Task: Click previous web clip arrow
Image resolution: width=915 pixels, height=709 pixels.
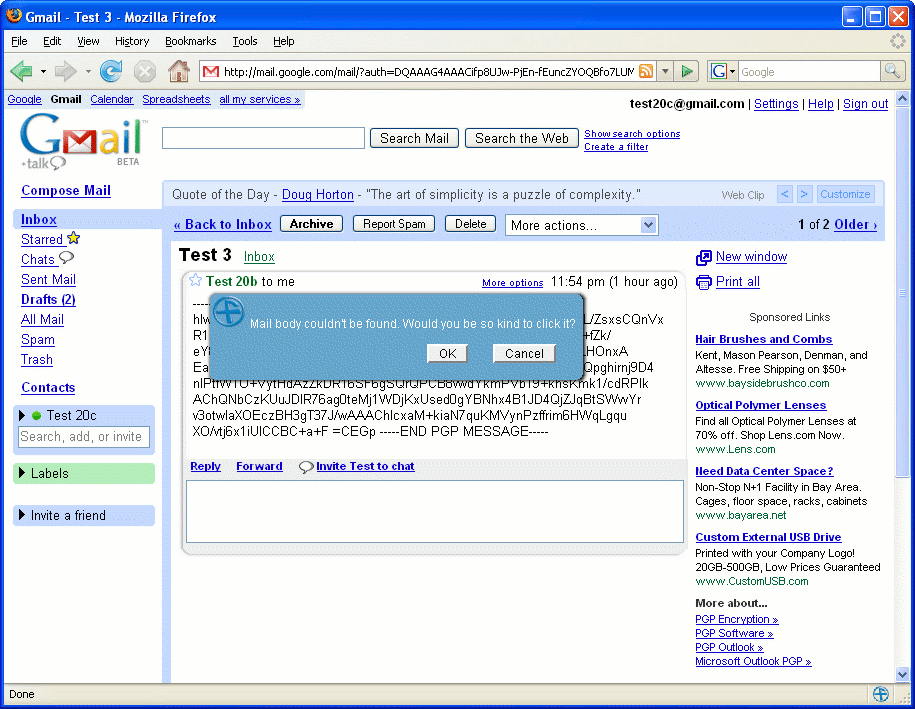Action: 785,194
